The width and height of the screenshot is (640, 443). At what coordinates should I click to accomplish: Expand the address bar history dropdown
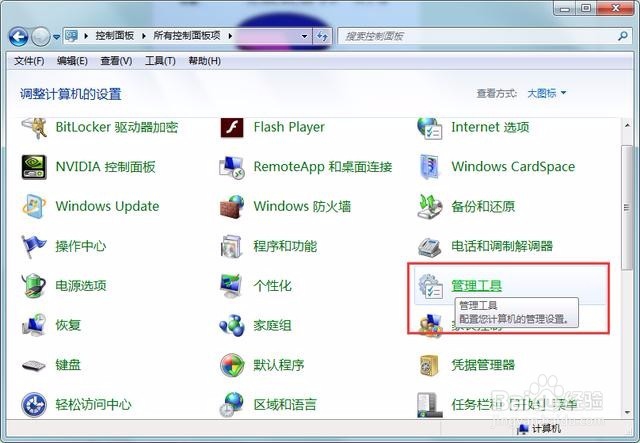pyautogui.click(x=304, y=36)
